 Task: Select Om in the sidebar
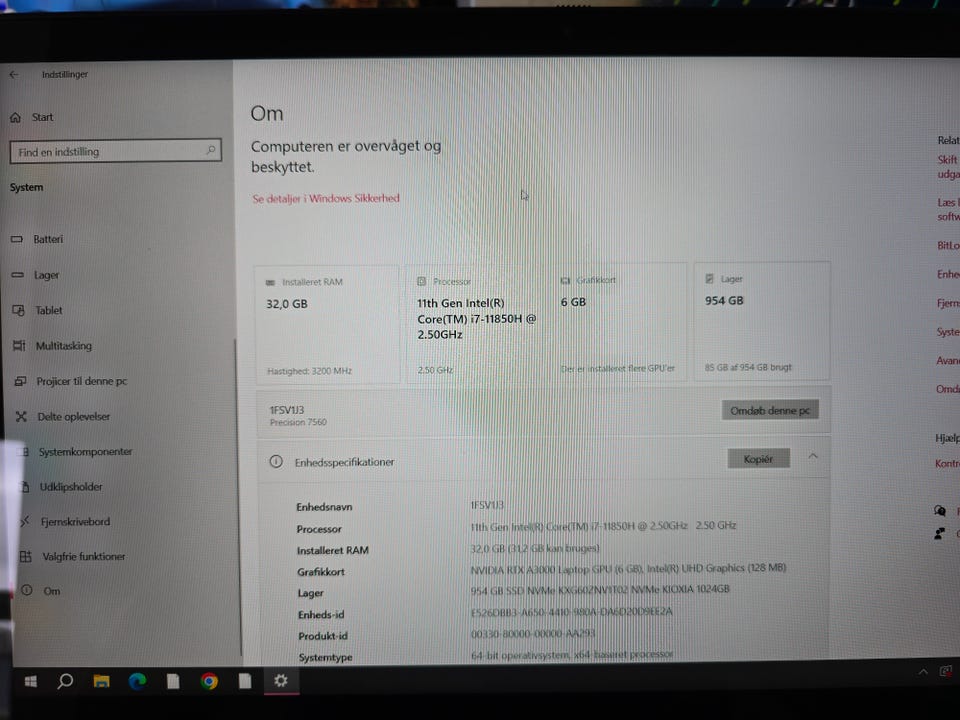51,591
